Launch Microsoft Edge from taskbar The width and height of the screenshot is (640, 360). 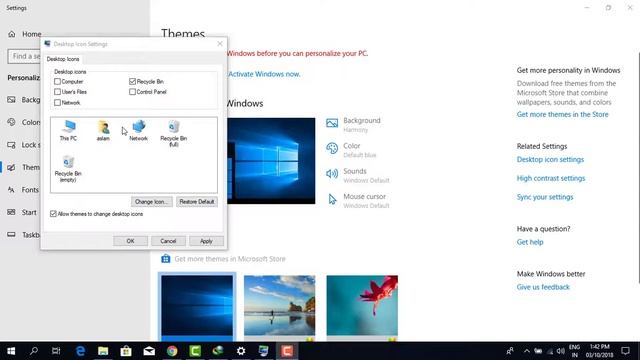tap(80, 351)
